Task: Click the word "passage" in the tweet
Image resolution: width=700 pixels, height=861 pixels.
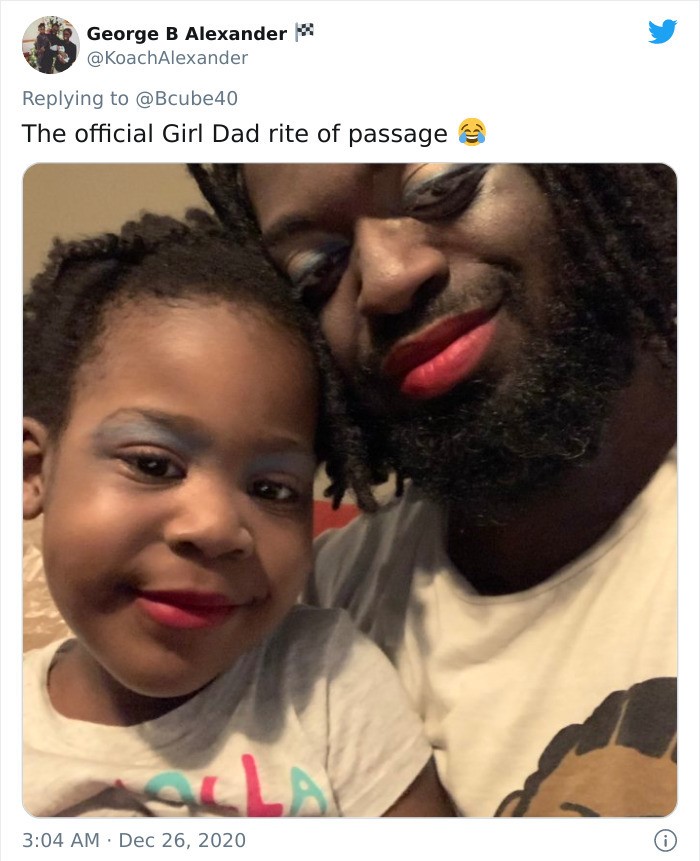Action: pos(398,135)
